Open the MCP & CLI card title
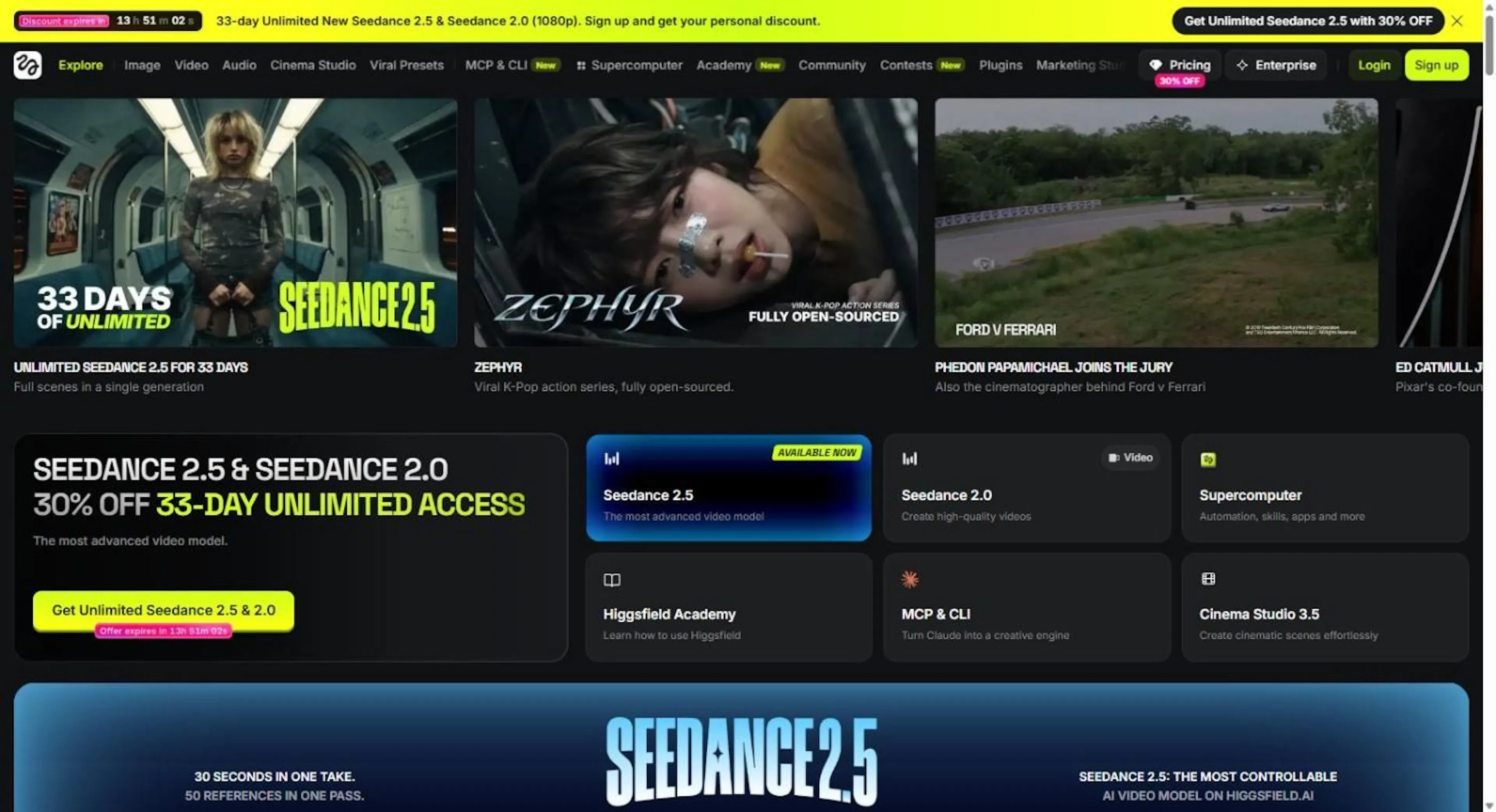1496x812 pixels. coord(935,614)
